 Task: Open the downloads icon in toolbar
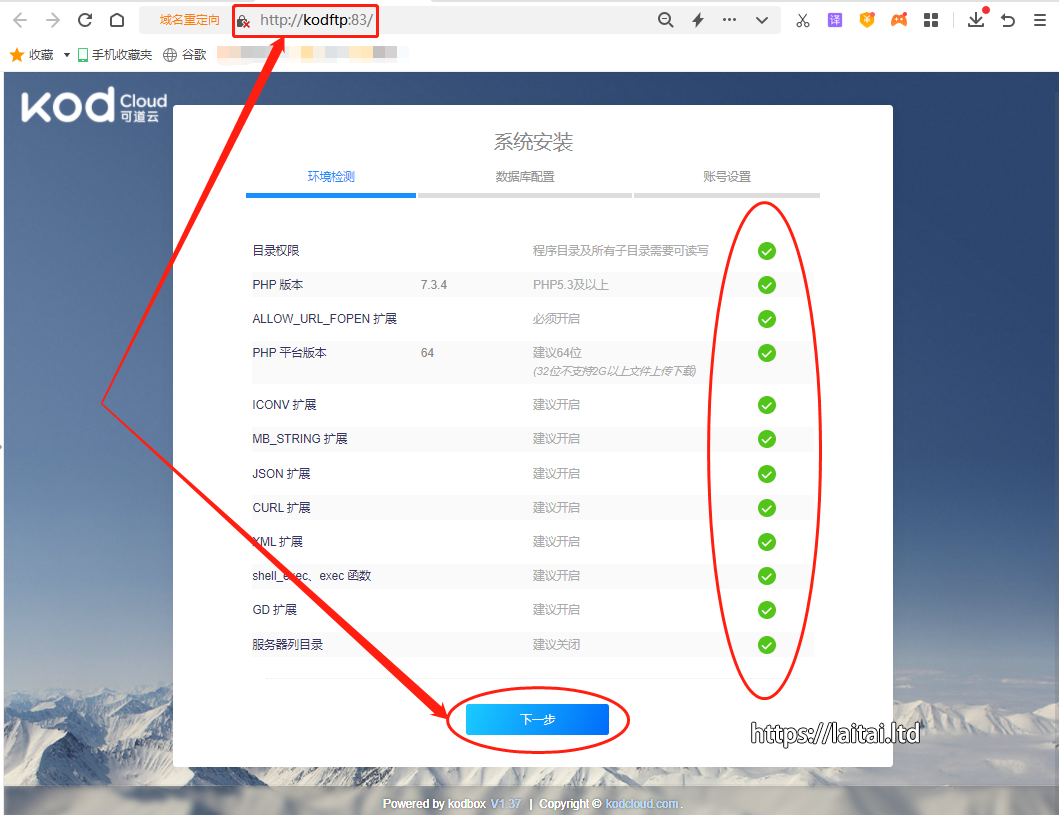(x=976, y=20)
